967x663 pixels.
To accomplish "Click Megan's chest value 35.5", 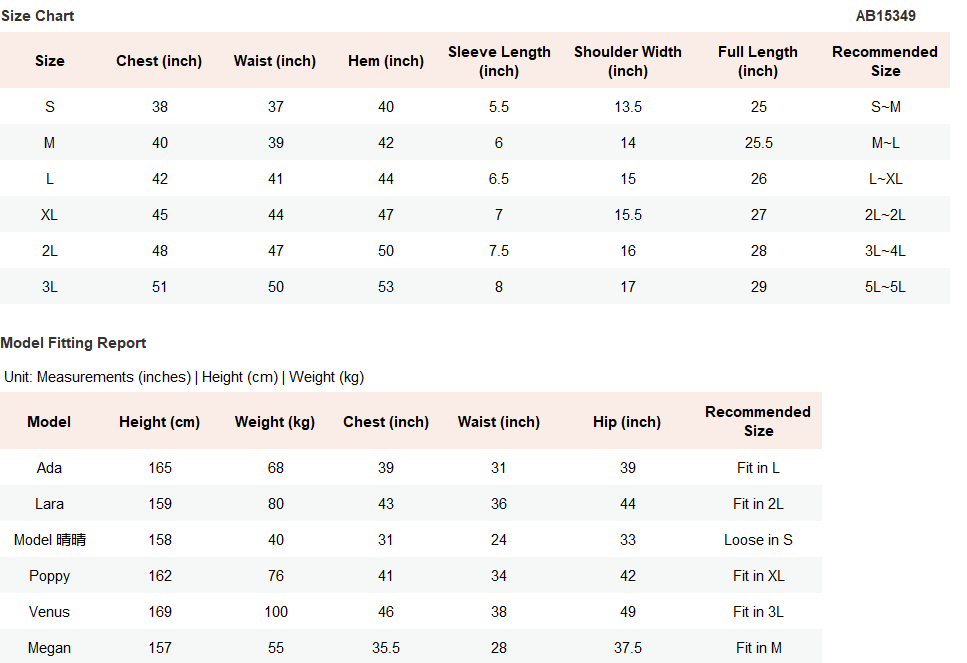I will 386,648.
